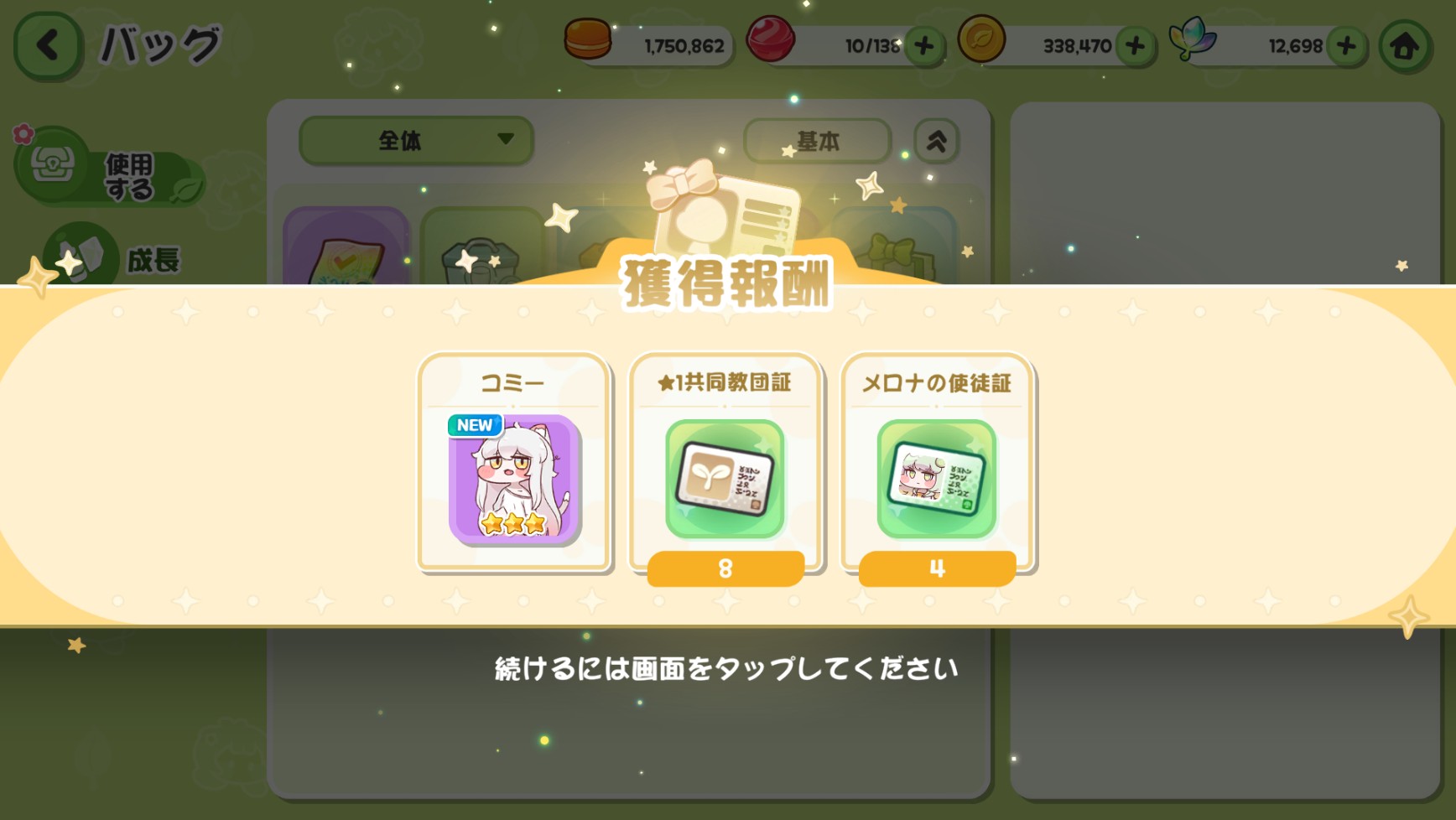Open the 基本 sort selector
Screen dimensions: 1456x820
click(x=818, y=141)
